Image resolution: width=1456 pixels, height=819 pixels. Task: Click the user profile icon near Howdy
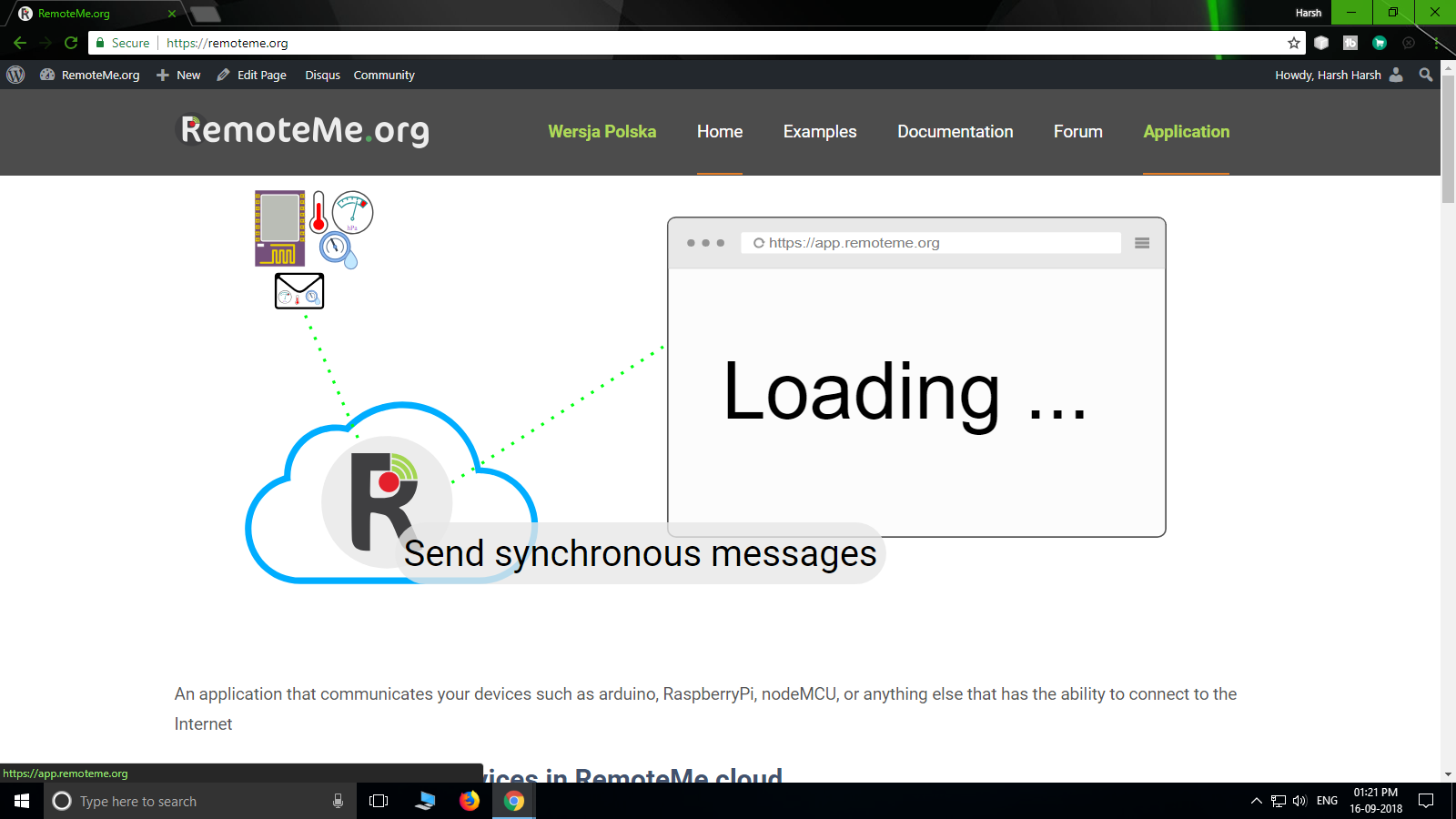[x=1396, y=75]
